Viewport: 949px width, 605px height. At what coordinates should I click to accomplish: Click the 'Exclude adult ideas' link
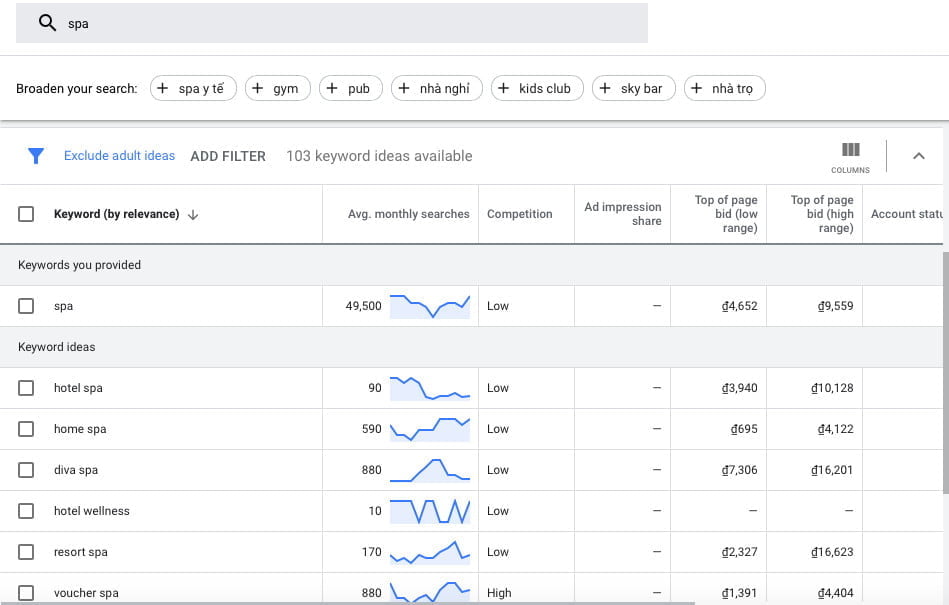(x=119, y=156)
